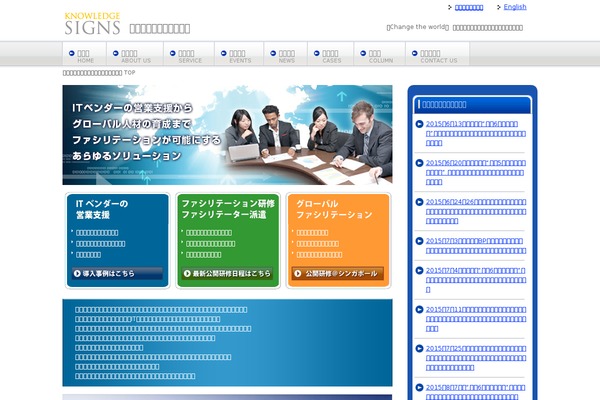Click the 公開研修@シンガポール button
600x400 pixels.
coord(338,273)
